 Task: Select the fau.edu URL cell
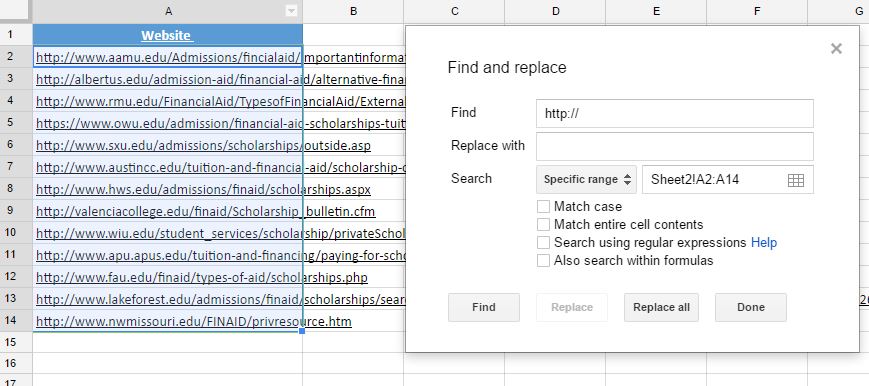(167, 277)
